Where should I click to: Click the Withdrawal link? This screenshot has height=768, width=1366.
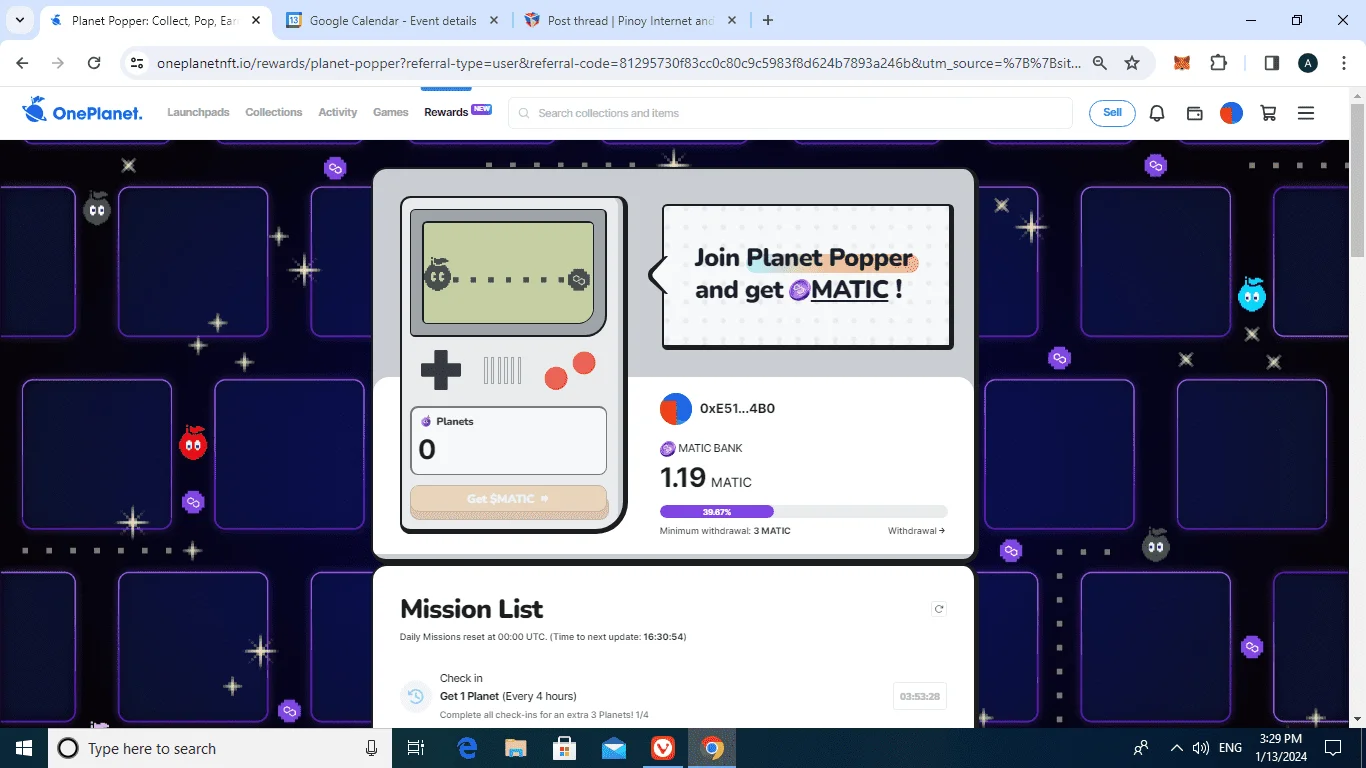[916, 531]
